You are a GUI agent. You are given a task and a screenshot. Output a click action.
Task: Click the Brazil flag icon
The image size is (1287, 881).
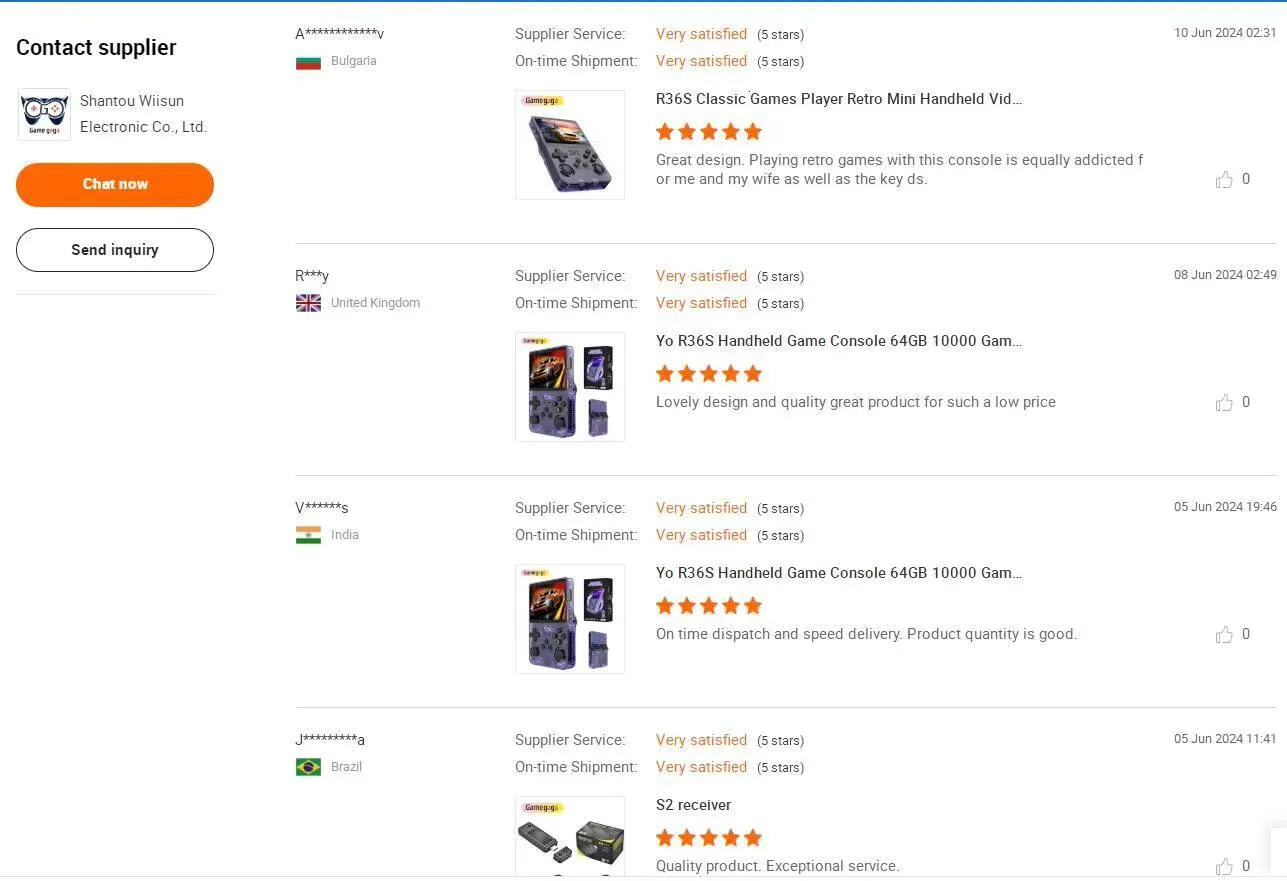[308, 767]
